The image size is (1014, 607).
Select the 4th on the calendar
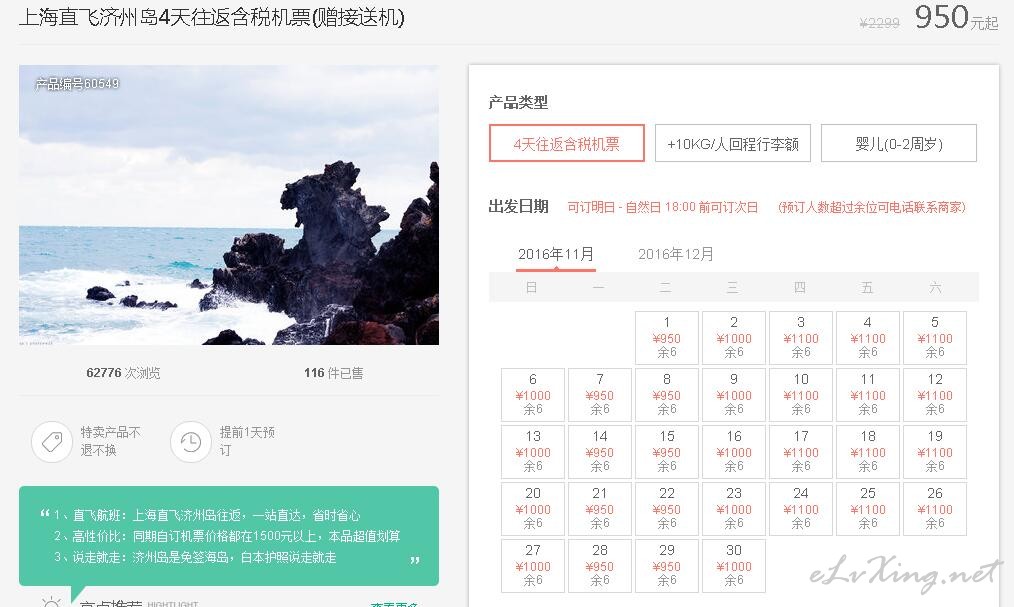[x=868, y=337]
